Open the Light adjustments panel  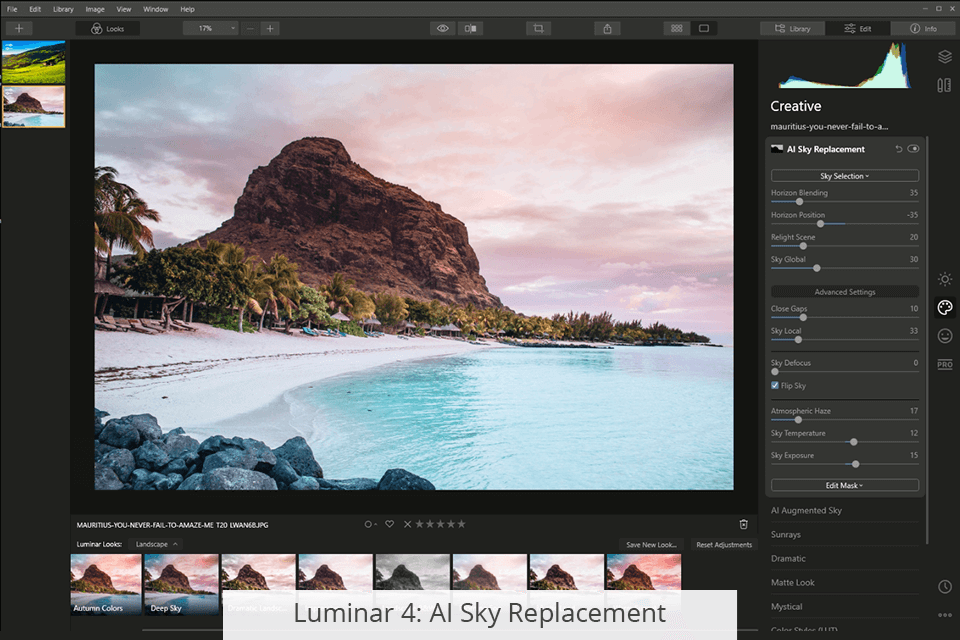click(x=945, y=280)
